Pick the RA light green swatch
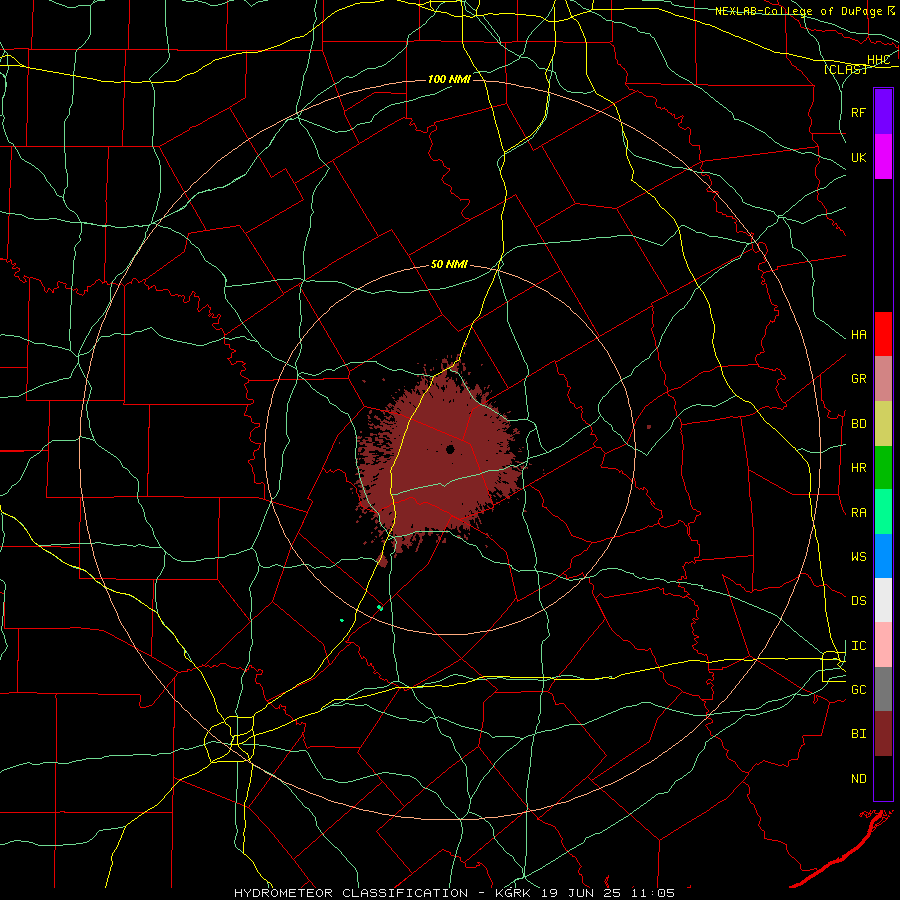Screen dimensions: 900x900 pos(883,512)
